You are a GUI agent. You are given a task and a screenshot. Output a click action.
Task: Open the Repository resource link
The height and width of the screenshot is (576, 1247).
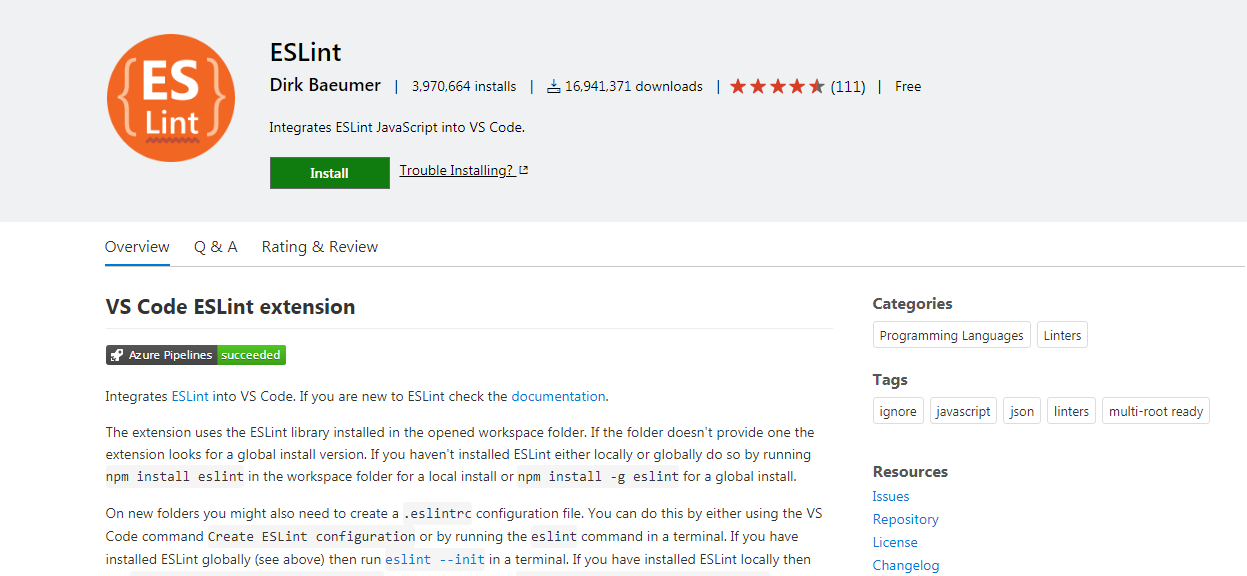coord(906,519)
